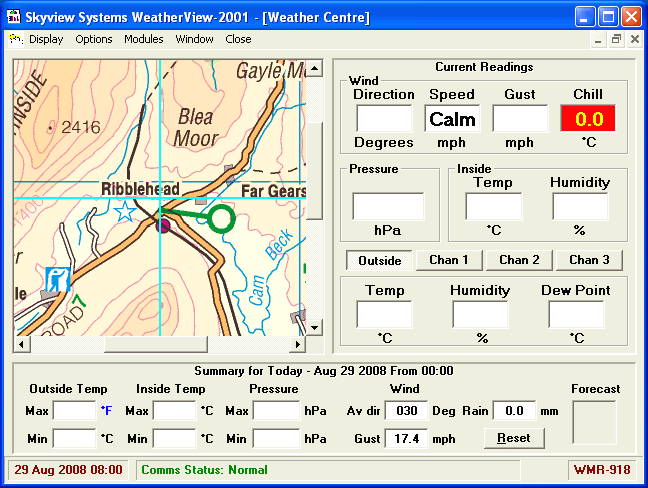Click the Inside Temp Min field
This screenshot has width=648, height=488.
(x=174, y=438)
